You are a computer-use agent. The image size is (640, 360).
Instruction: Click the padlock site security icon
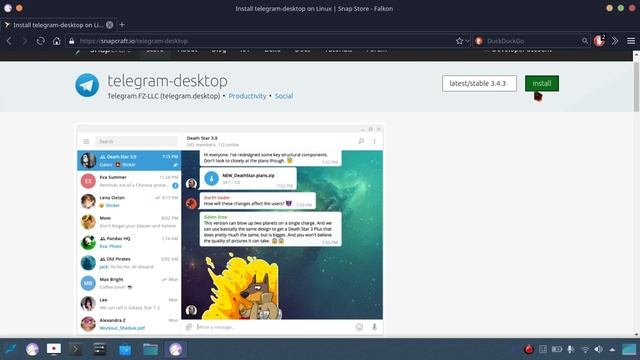point(72,41)
